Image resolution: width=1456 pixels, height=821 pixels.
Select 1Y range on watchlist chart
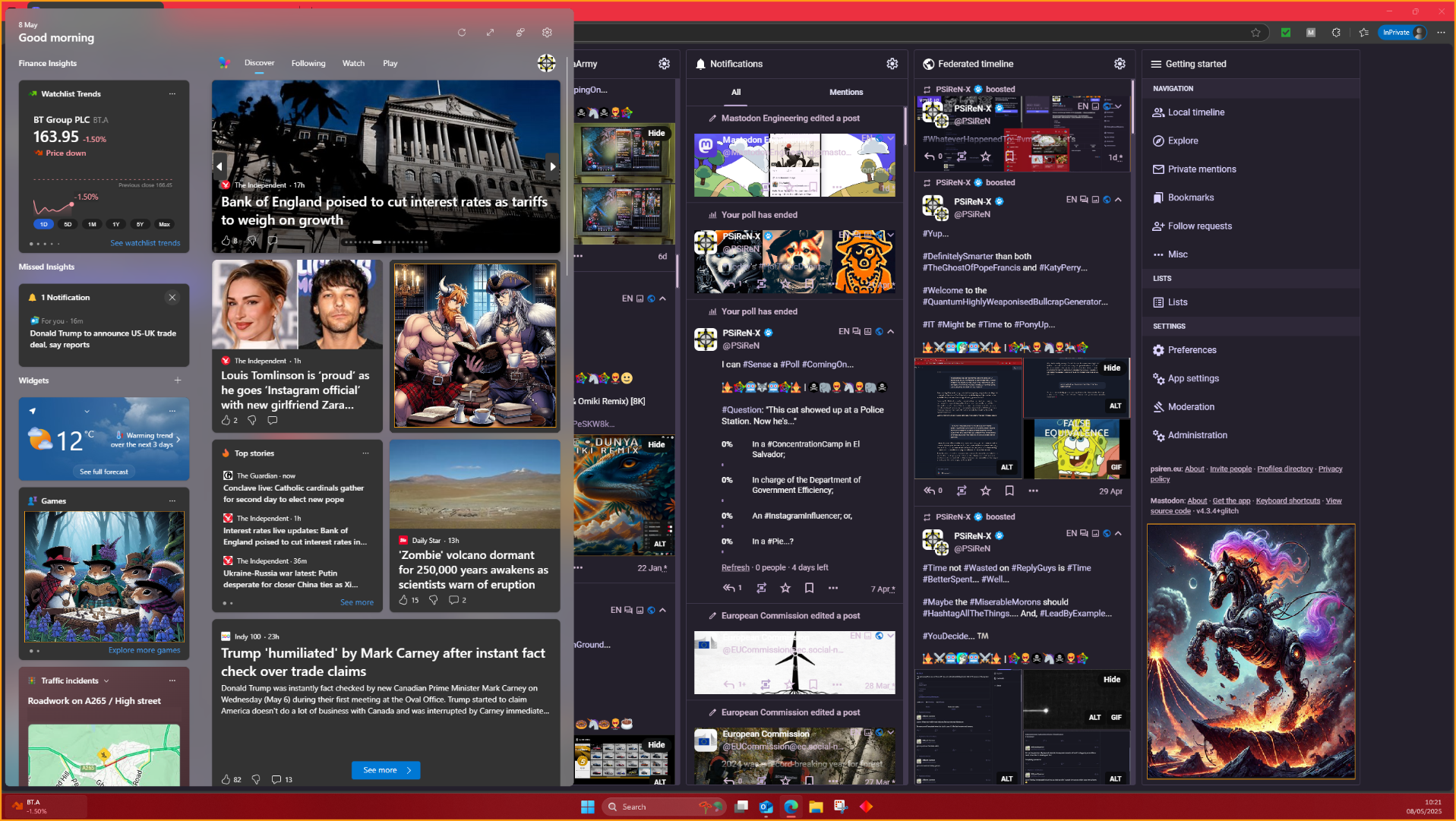coord(116,224)
